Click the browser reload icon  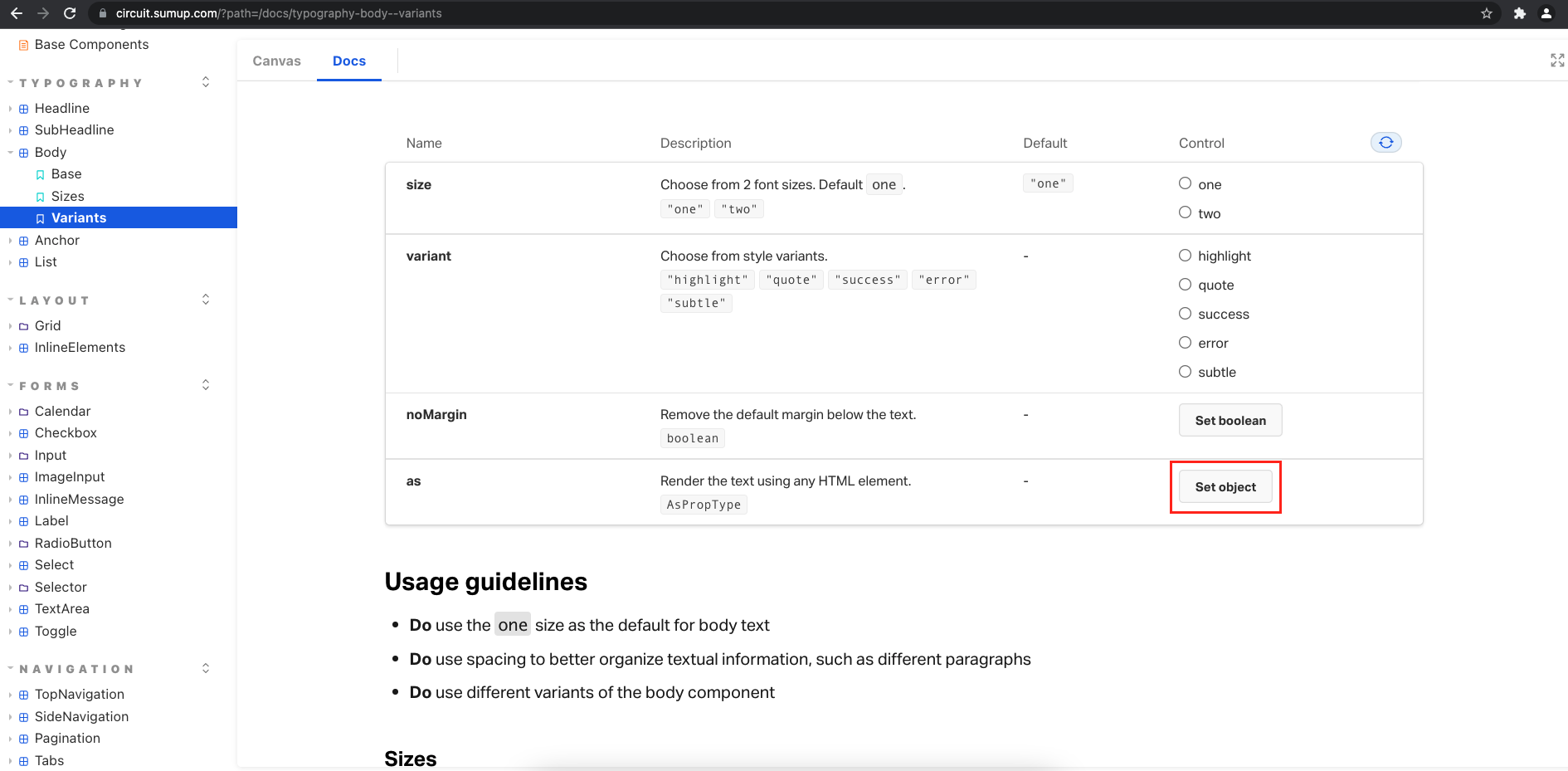pos(70,13)
